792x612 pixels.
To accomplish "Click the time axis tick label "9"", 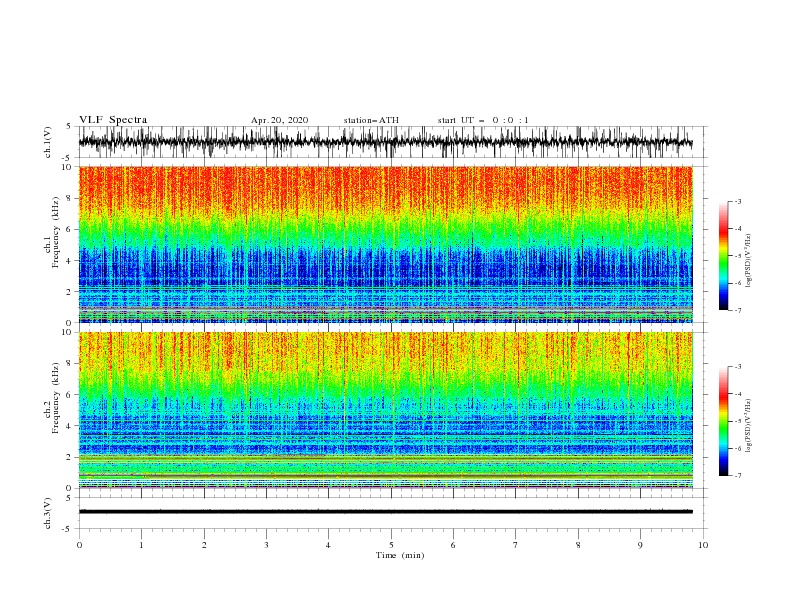I will pos(640,545).
